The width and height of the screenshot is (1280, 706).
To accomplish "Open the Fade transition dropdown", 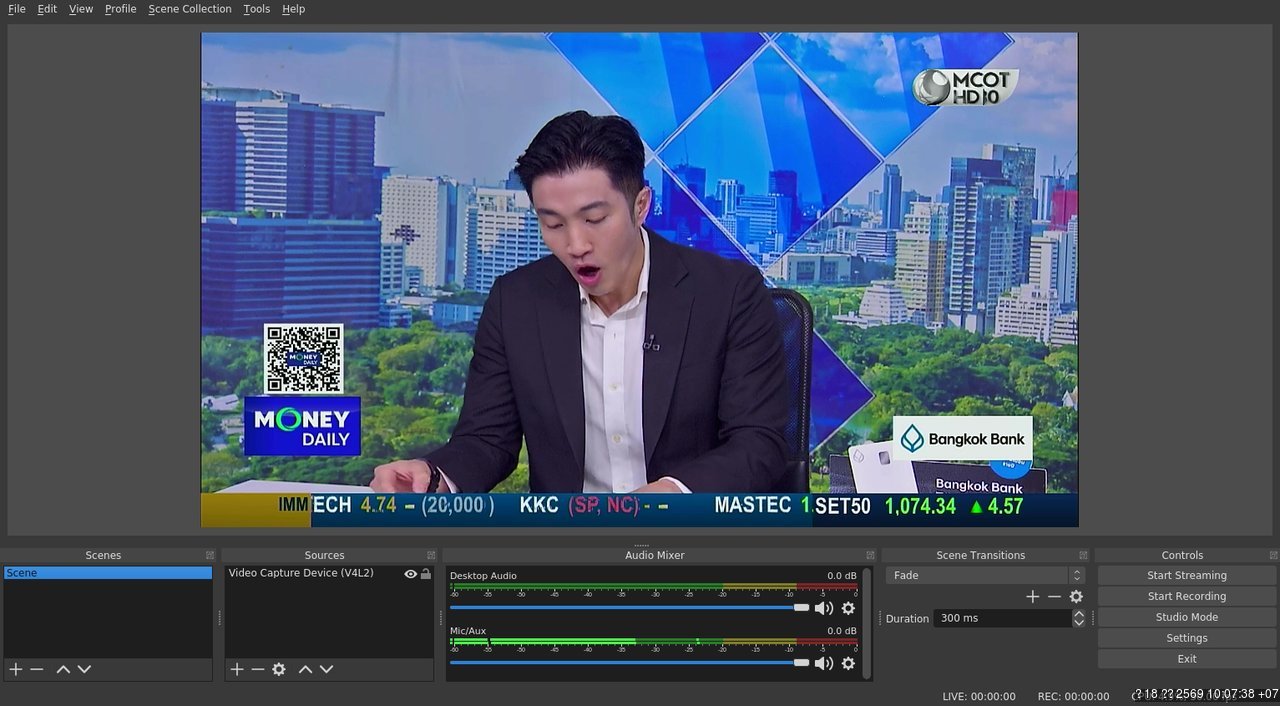I will (x=985, y=576).
